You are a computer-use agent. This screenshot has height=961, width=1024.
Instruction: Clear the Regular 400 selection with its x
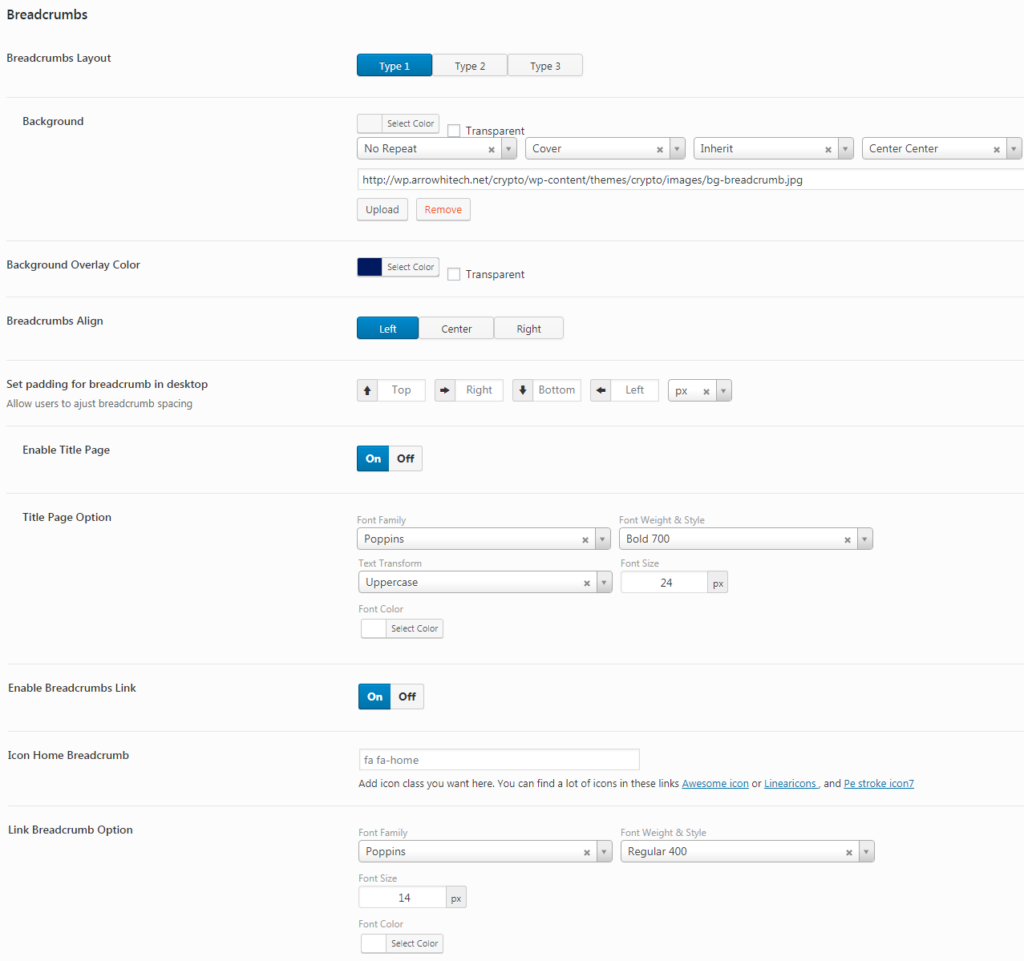click(849, 853)
